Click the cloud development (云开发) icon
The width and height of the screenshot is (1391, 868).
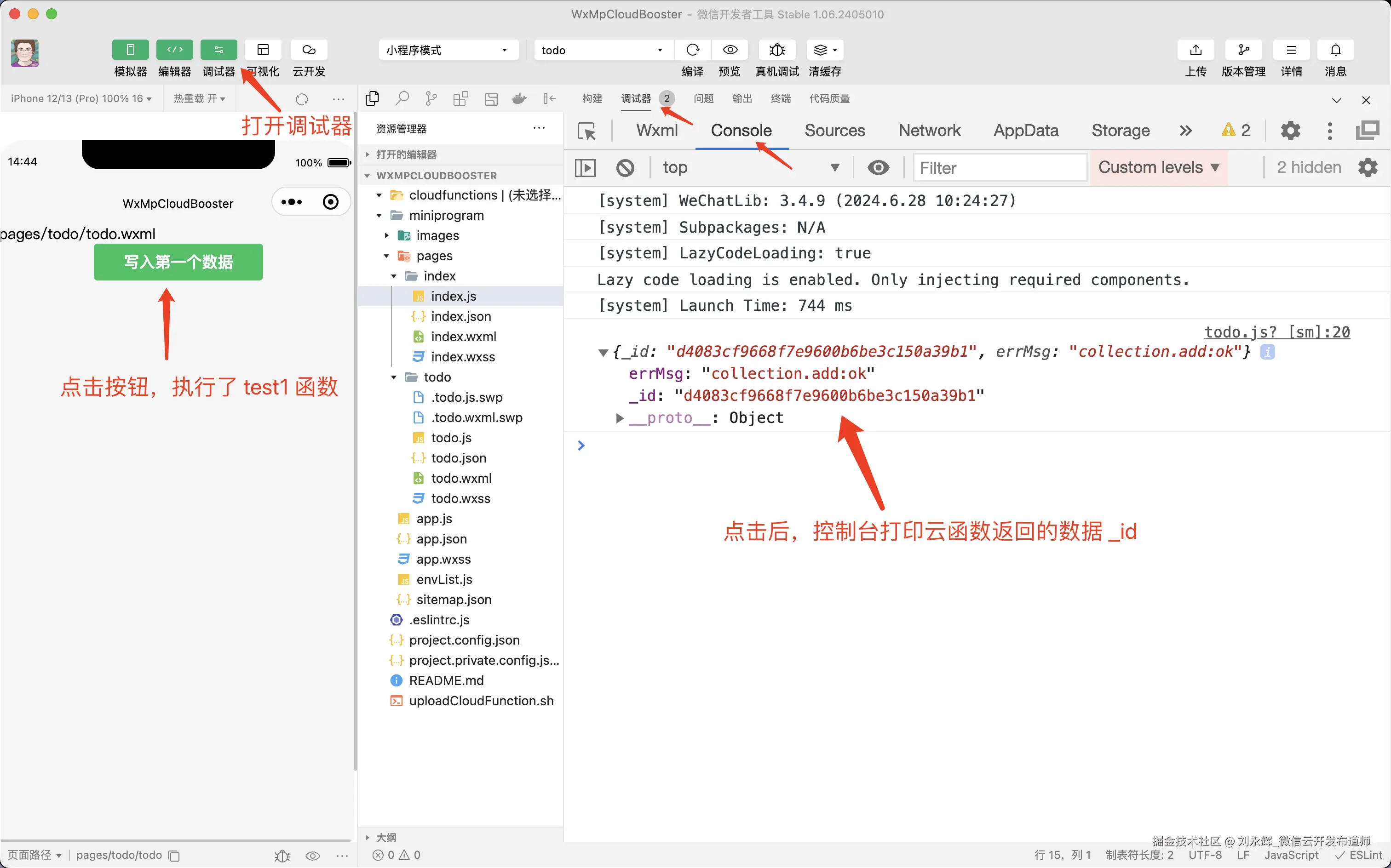(308, 50)
